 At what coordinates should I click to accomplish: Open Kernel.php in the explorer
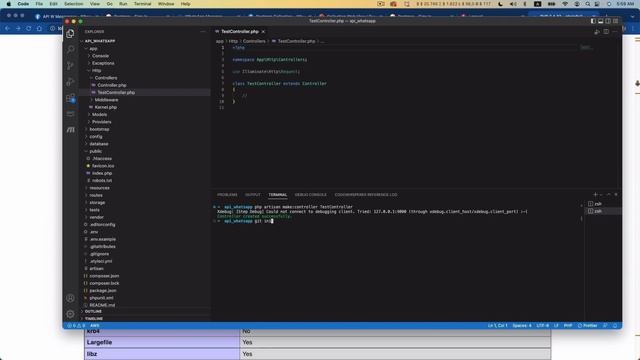pyautogui.click(x=105, y=107)
